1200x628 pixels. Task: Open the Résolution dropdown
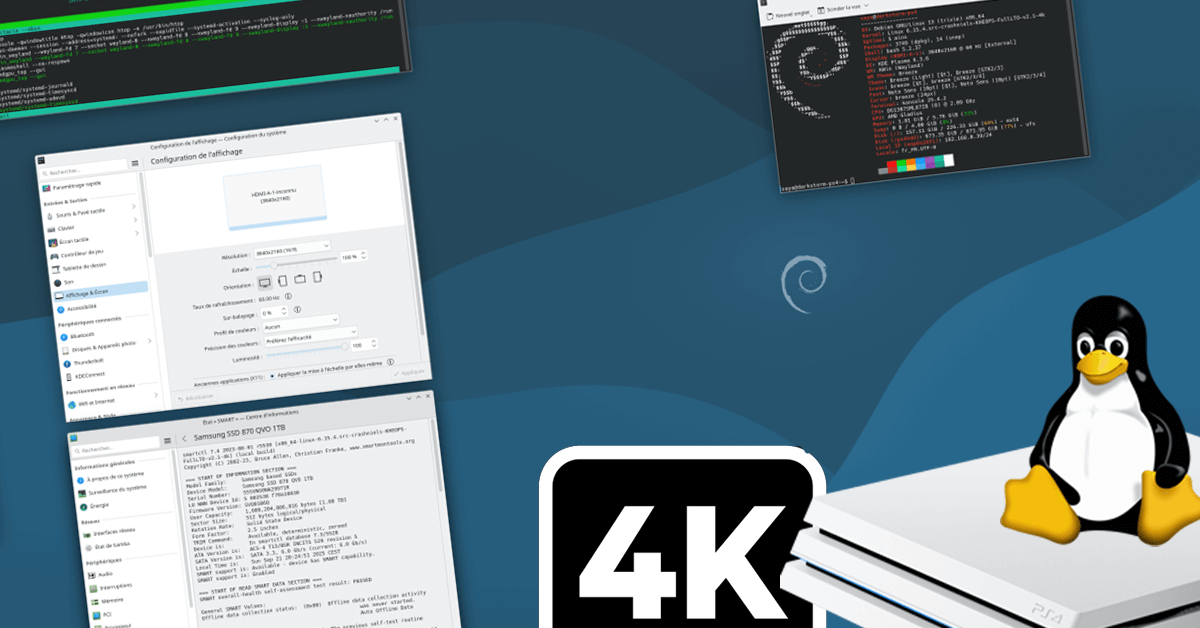coord(291,247)
